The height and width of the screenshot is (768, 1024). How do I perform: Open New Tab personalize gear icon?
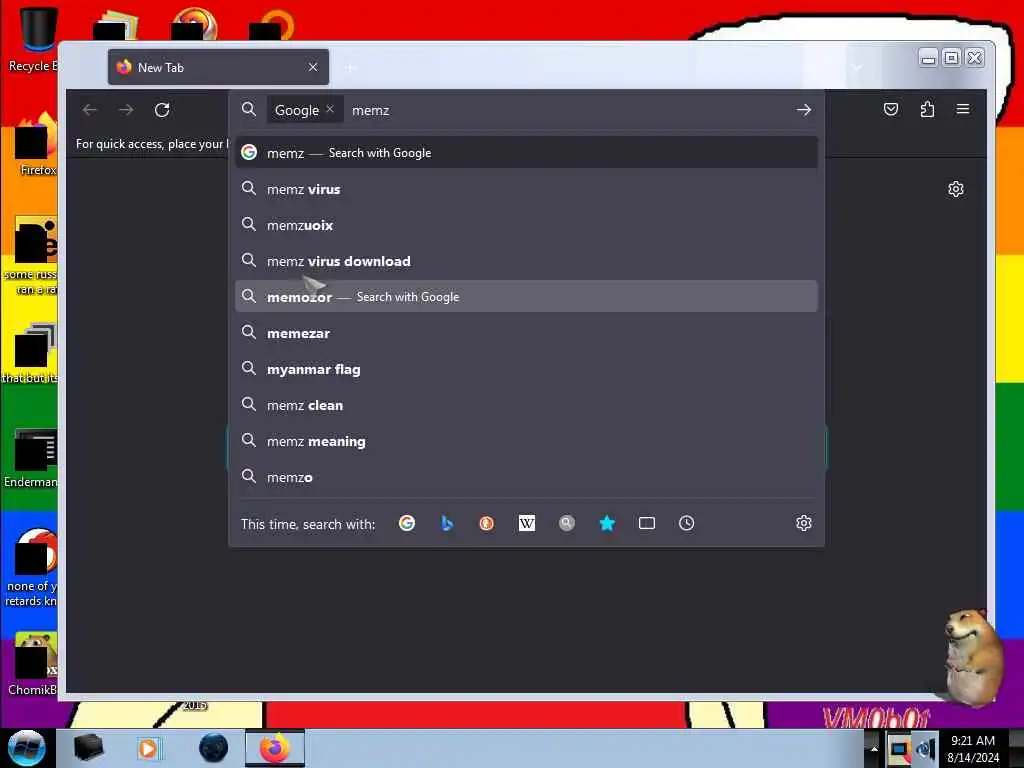tap(955, 189)
